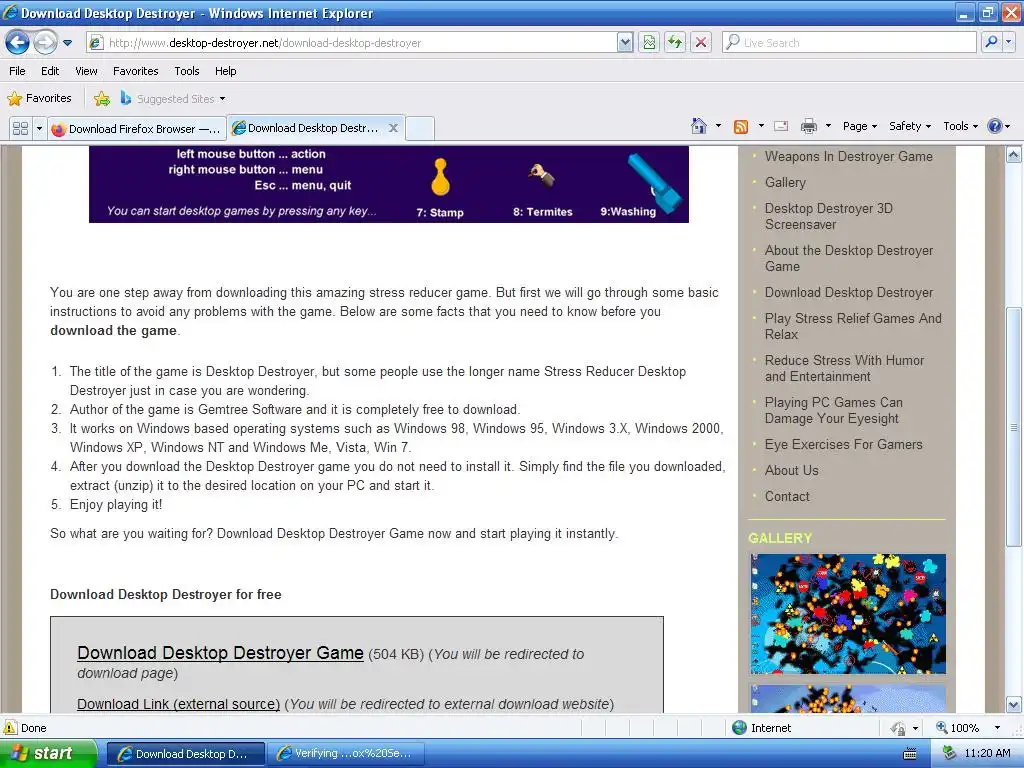Refresh the page with the Refresh icon

pyautogui.click(x=675, y=43)
